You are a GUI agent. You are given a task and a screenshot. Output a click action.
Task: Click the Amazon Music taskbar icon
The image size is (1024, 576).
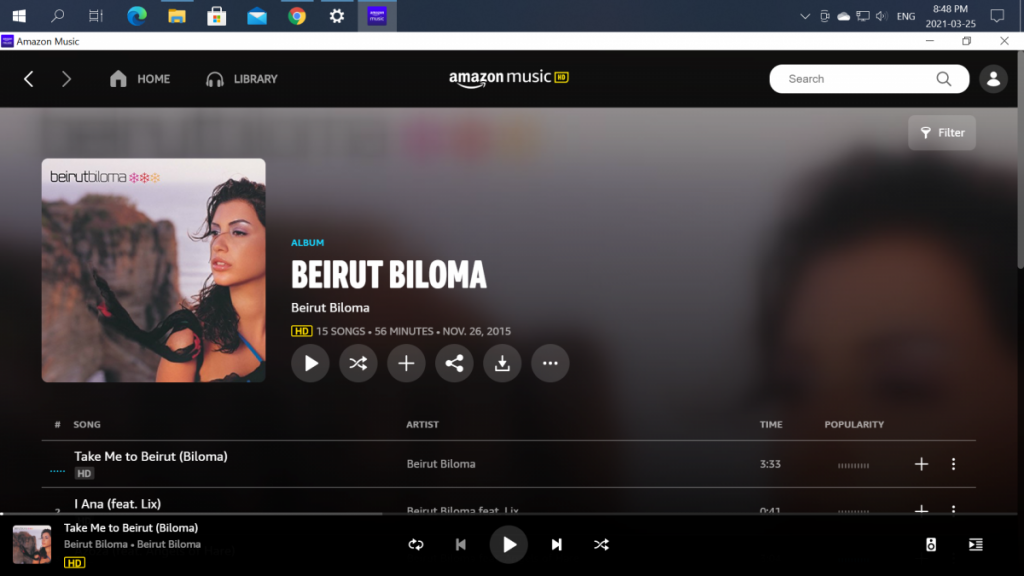(377, 16)
